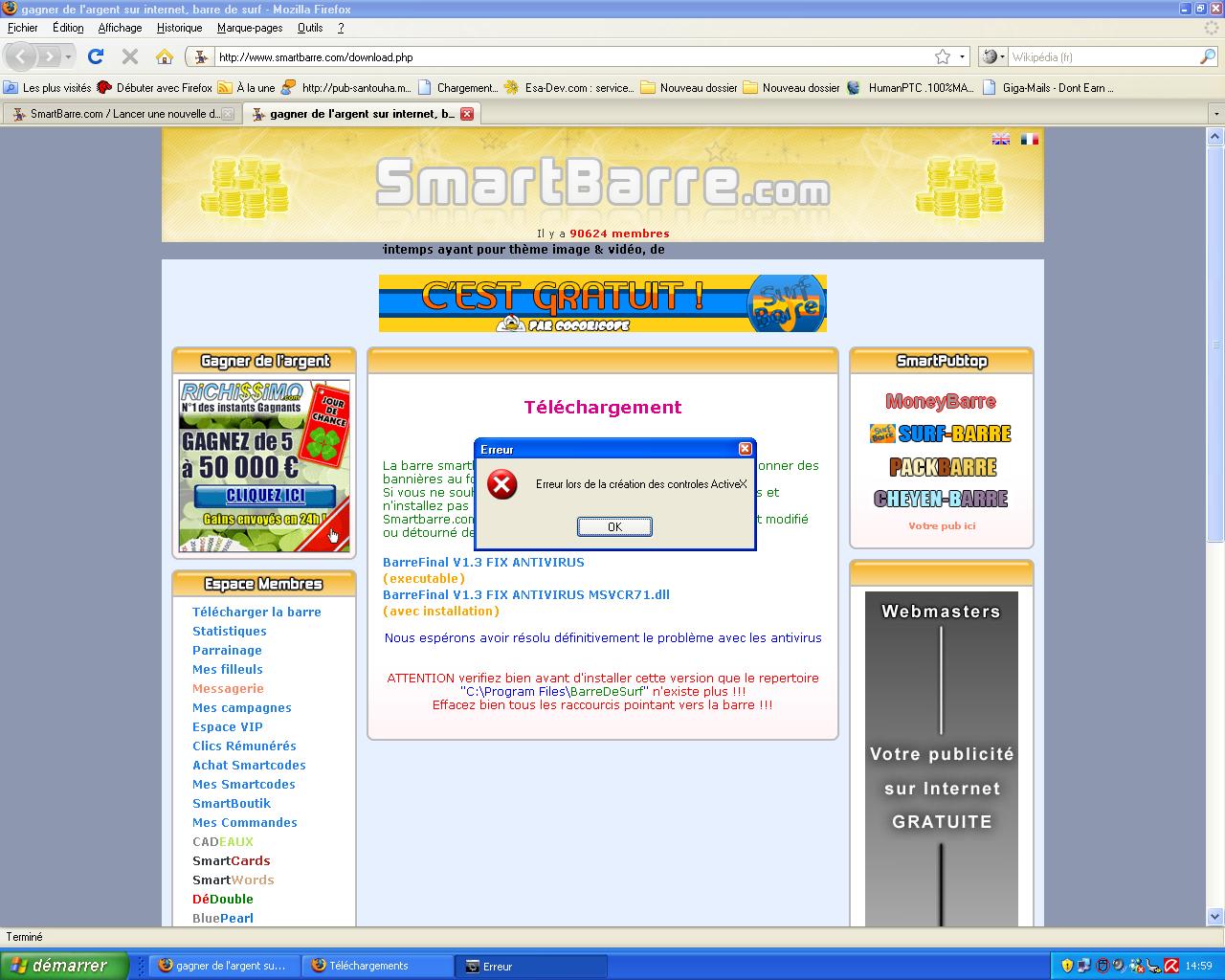Viewport: 1225px width, 980px height.
Task: Open the ? help menu
Action: [341, 28]
